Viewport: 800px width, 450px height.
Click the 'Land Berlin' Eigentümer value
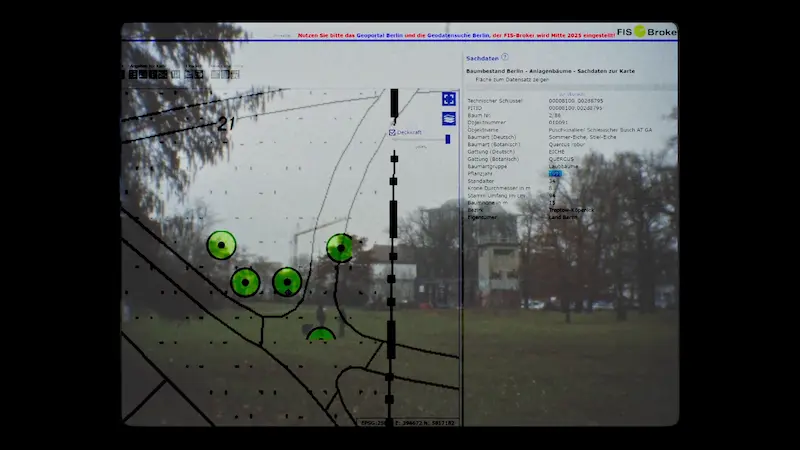coord(563,217)
